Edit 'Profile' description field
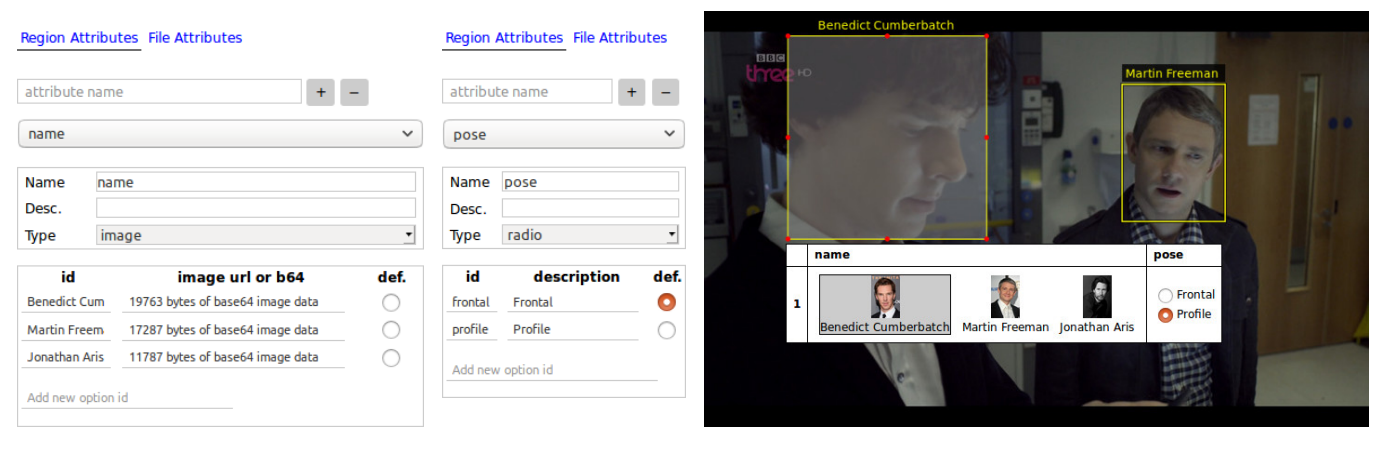The image size is (1374, 456). [x=573, y=330]
